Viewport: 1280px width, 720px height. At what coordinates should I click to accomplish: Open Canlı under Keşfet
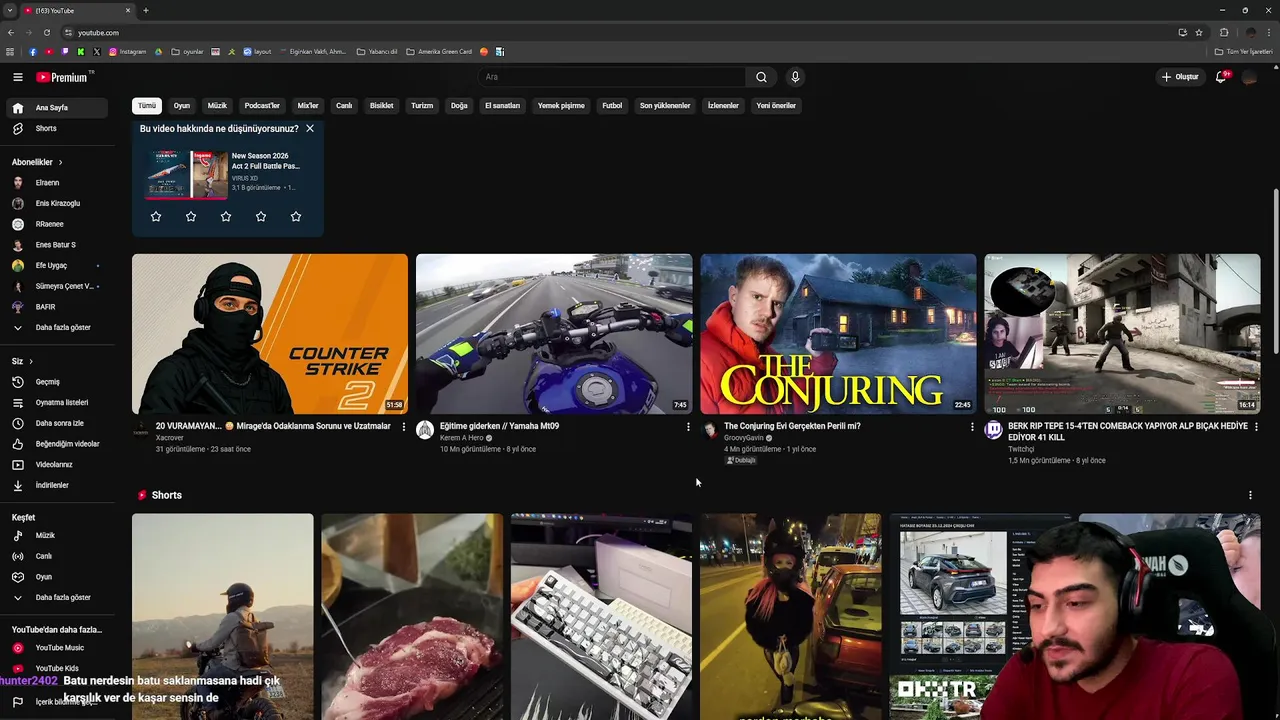click(55, 556)
